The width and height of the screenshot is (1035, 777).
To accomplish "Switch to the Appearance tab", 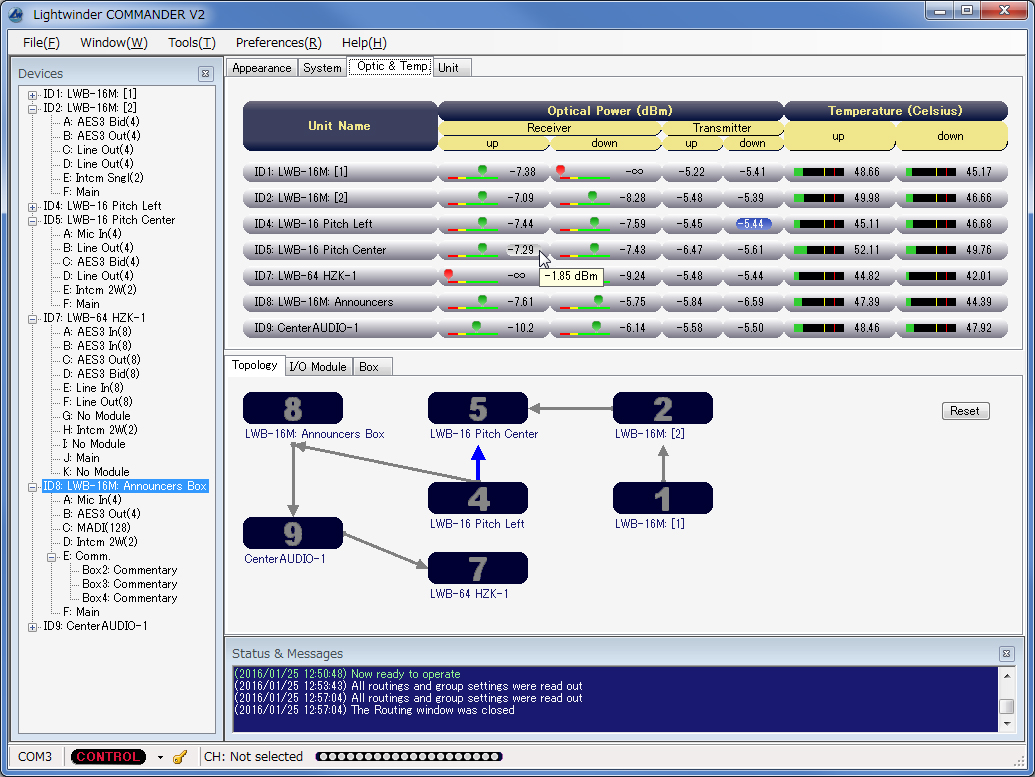I will click(x=261, y=68).
